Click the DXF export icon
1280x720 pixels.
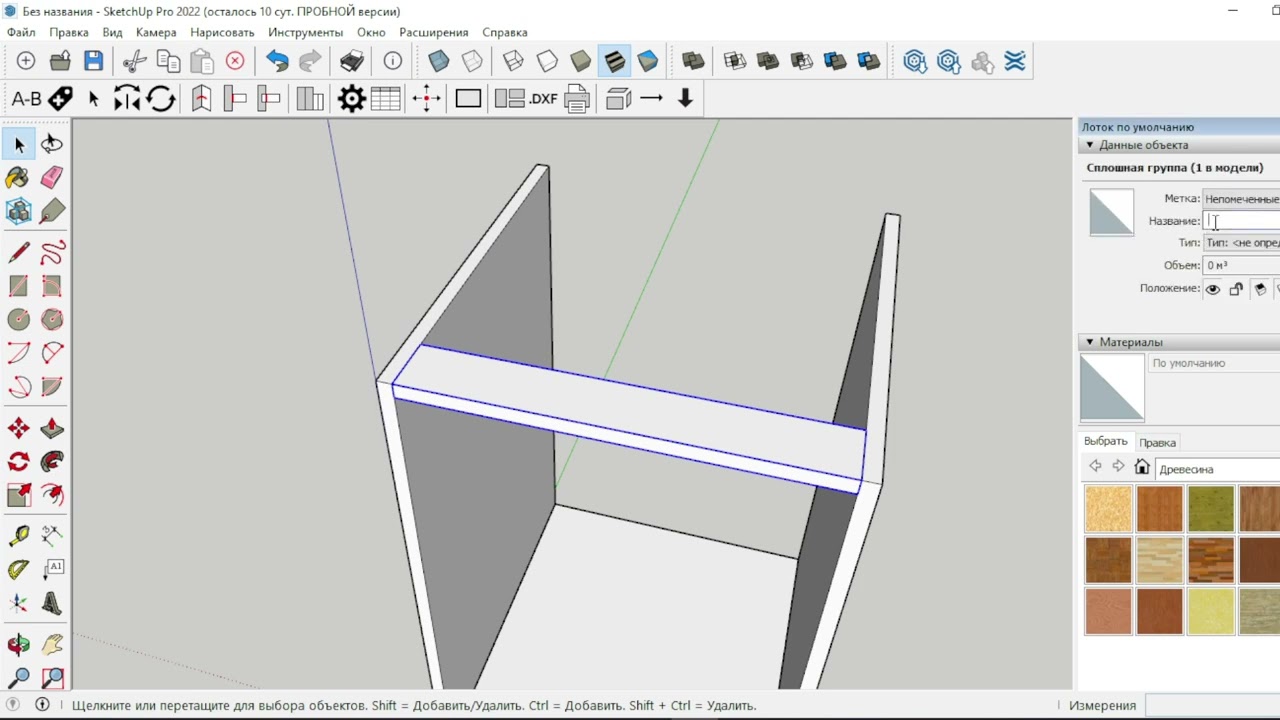pos(543,99)
